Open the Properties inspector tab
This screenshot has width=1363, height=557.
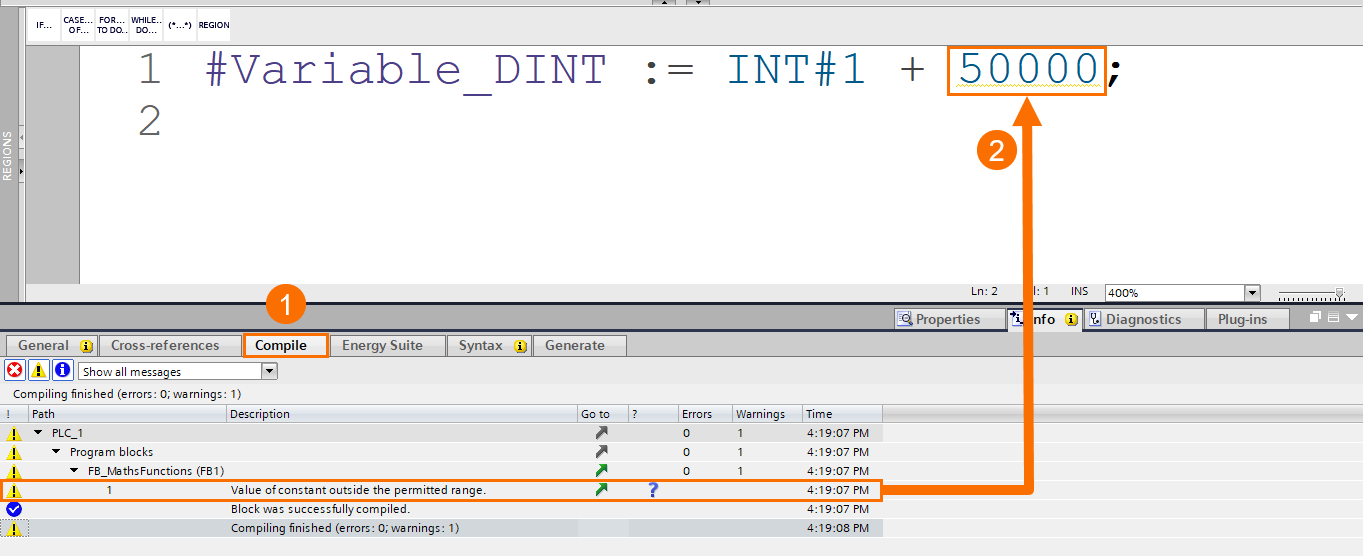950,319
